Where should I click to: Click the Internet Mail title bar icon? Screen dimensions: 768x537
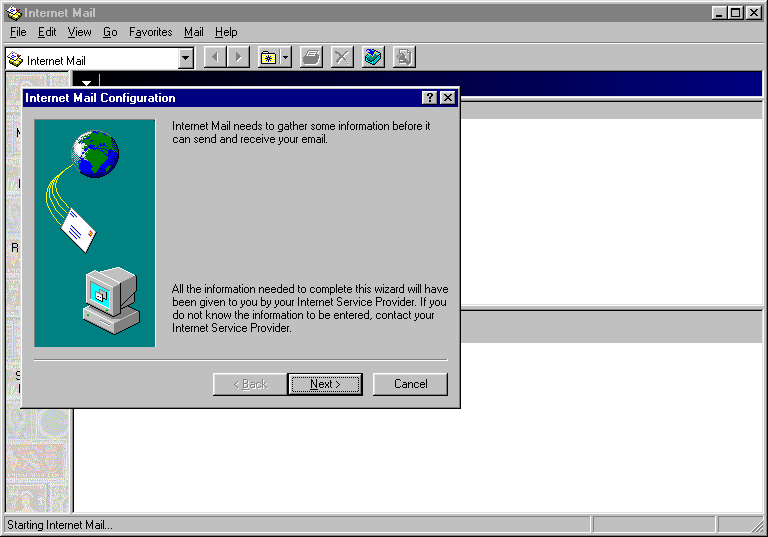14,13
